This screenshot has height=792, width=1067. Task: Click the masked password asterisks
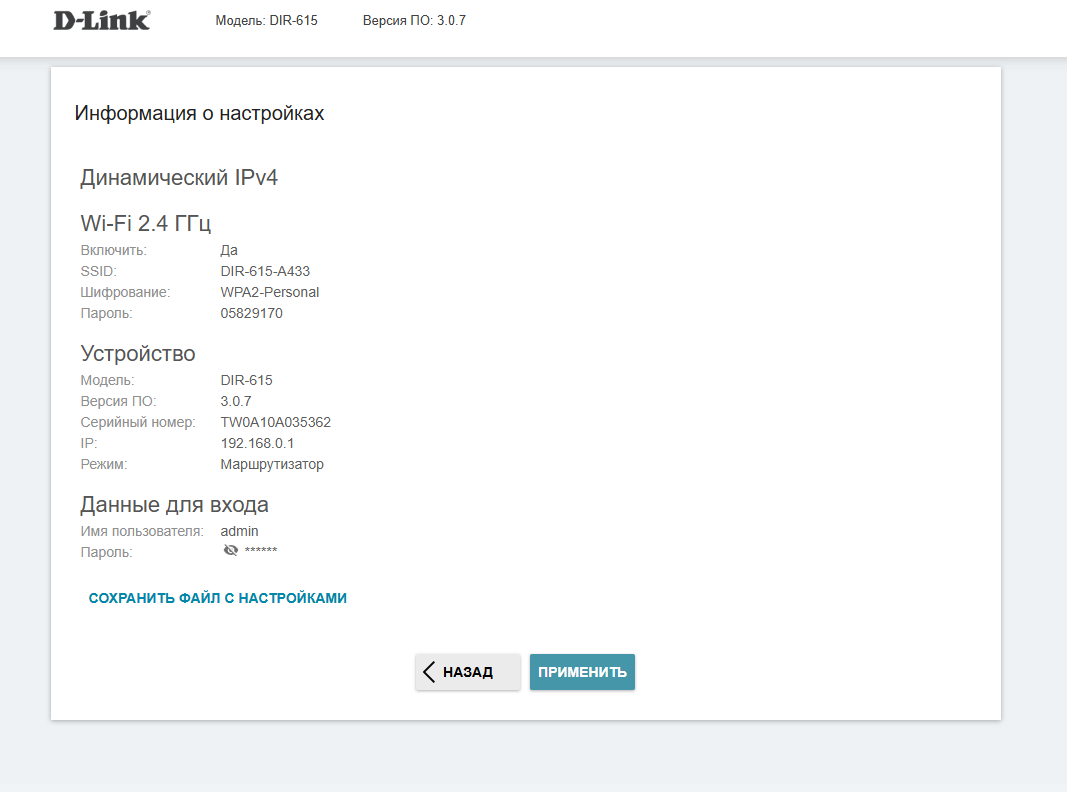(x=261, y=550)
